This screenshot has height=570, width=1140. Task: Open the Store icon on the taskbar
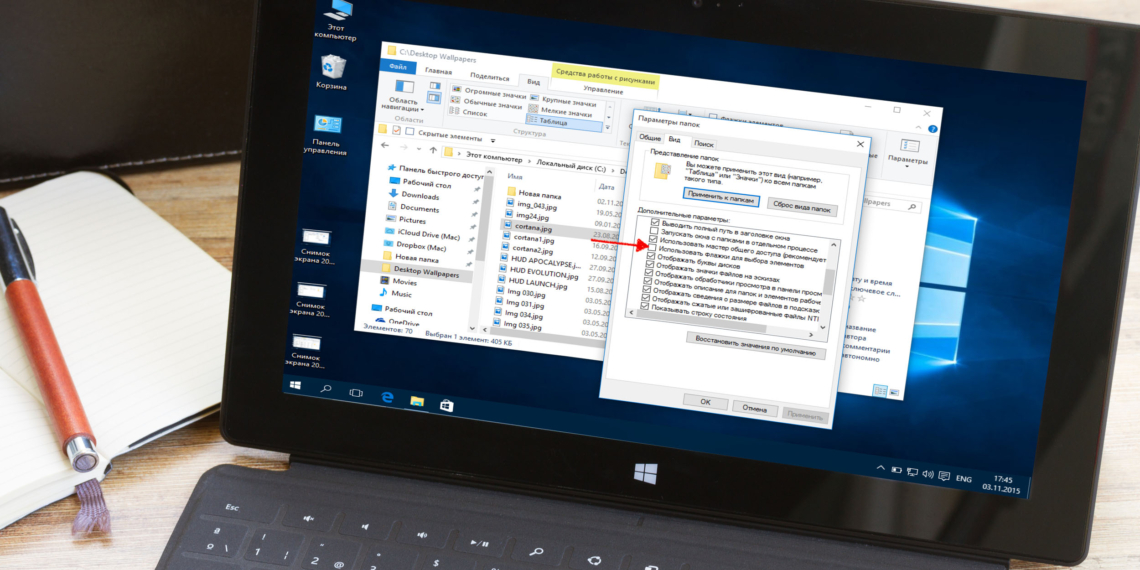(447, 404)
